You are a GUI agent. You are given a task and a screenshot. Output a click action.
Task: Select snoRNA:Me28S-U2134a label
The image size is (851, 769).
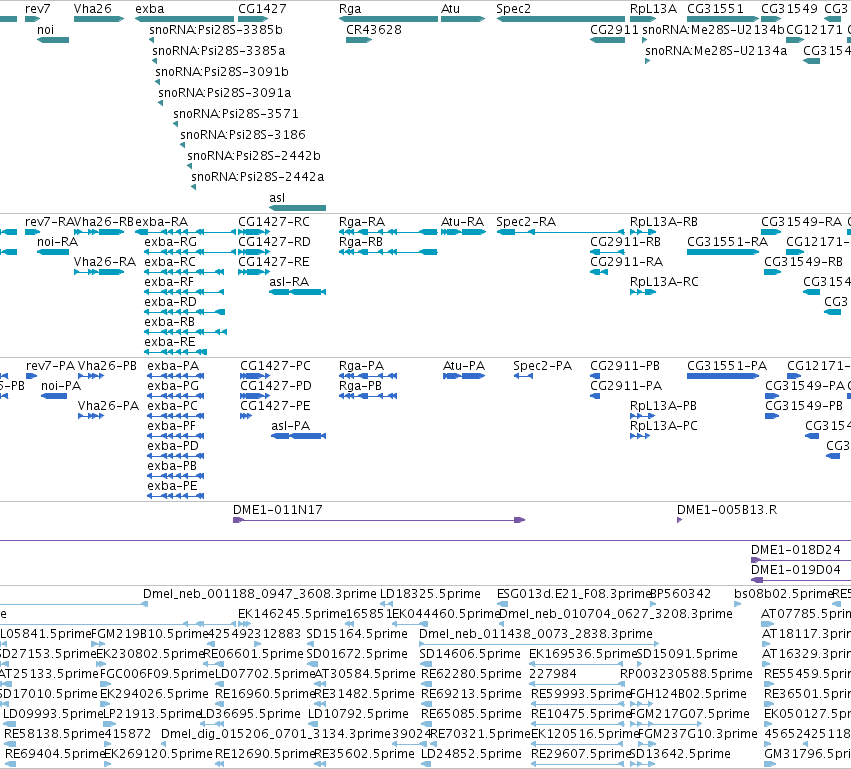click(x=716, y=50)
